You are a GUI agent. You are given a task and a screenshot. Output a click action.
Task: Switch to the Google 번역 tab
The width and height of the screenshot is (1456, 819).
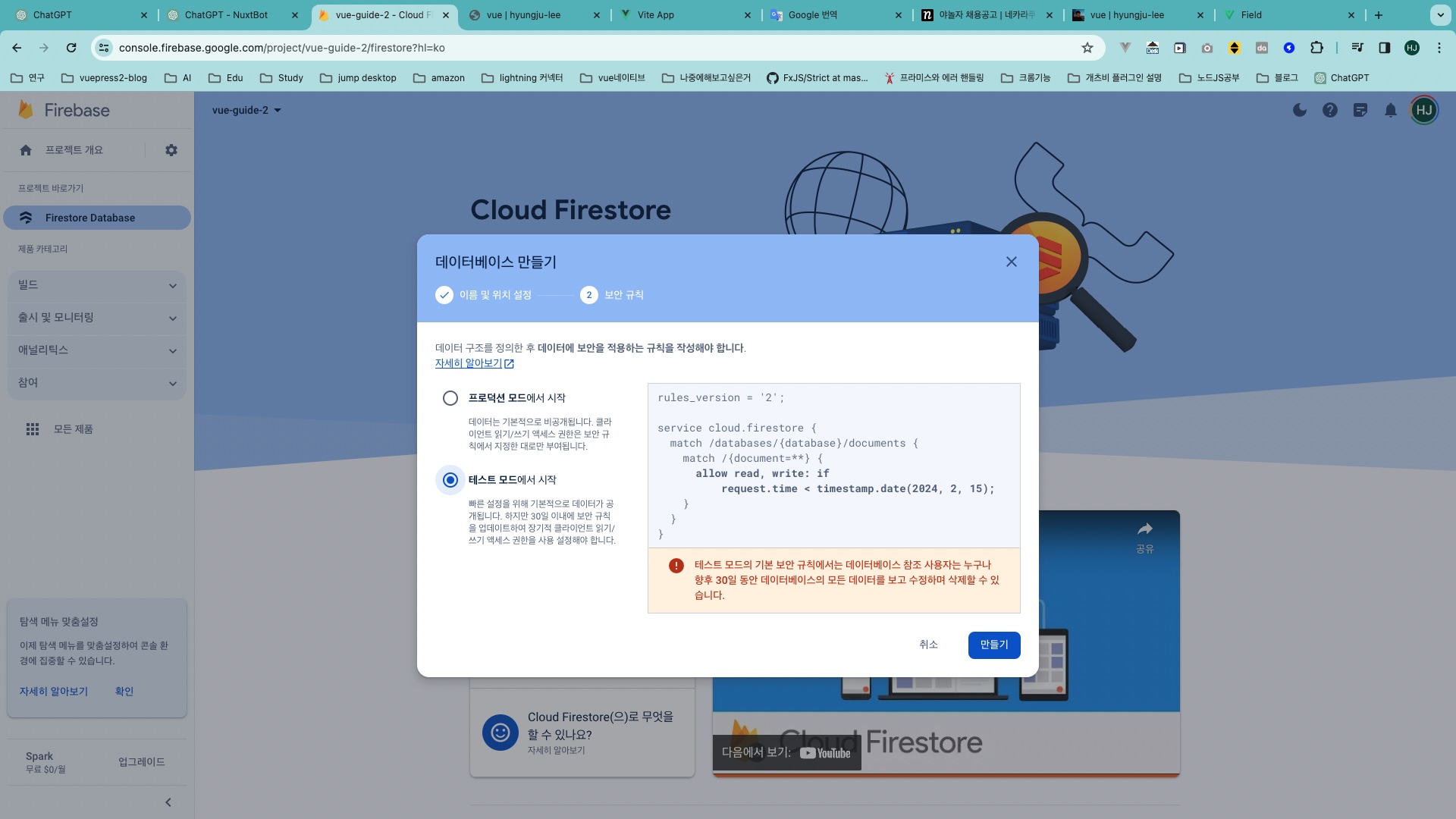pyautogui.click(x=836, y=14)
